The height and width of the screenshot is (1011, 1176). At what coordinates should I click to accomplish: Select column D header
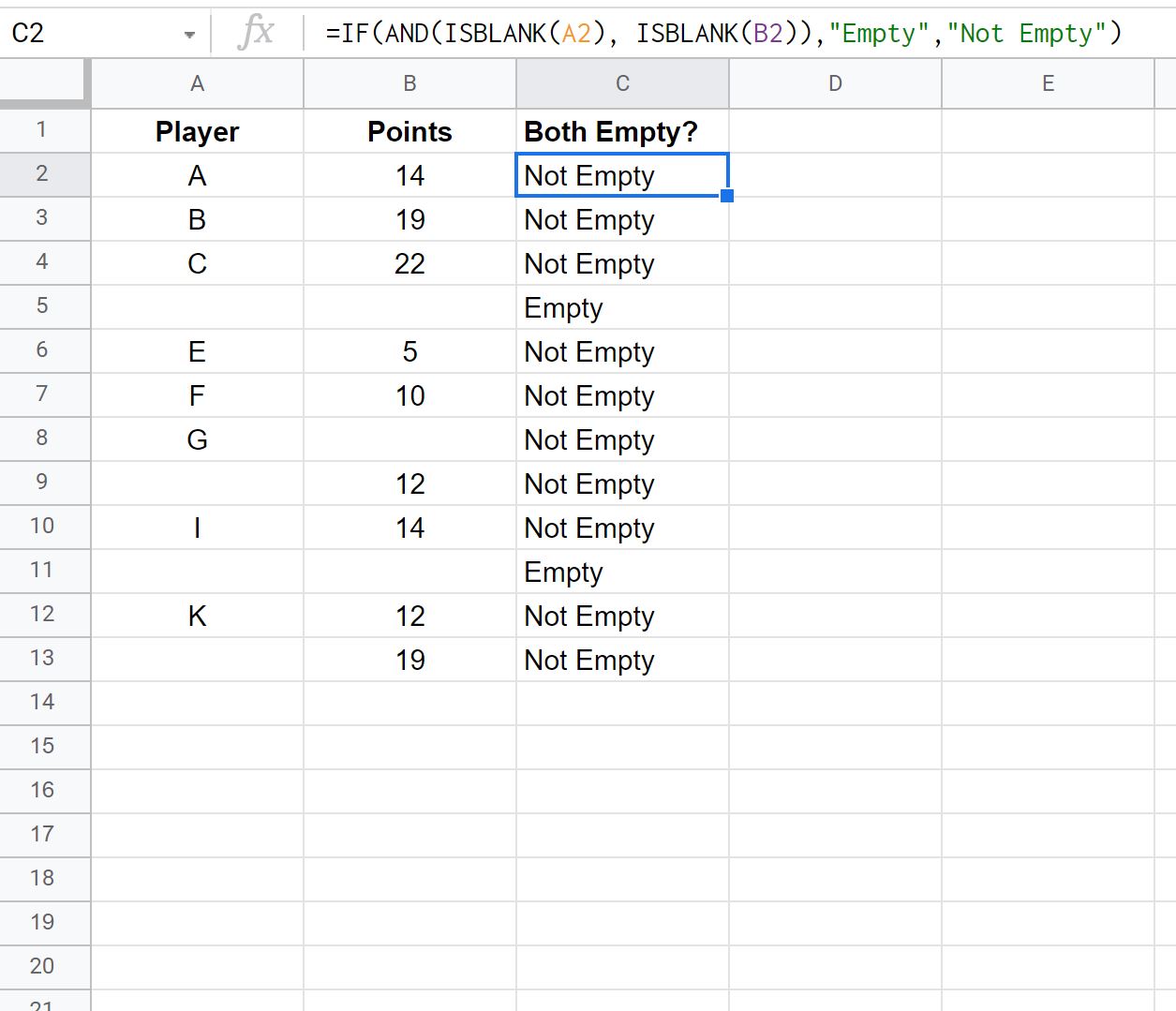coord(835,84)
